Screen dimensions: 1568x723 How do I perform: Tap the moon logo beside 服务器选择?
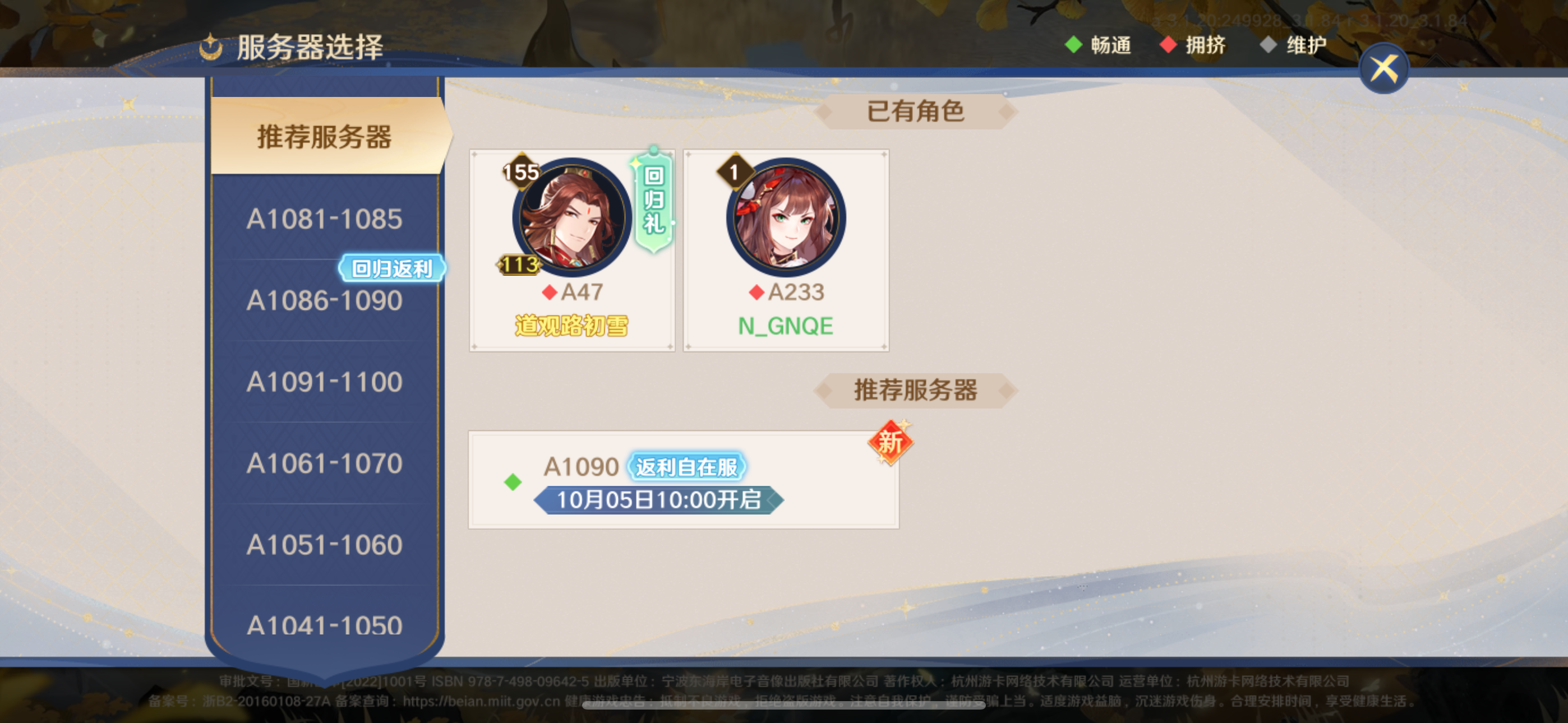[211, 47]
